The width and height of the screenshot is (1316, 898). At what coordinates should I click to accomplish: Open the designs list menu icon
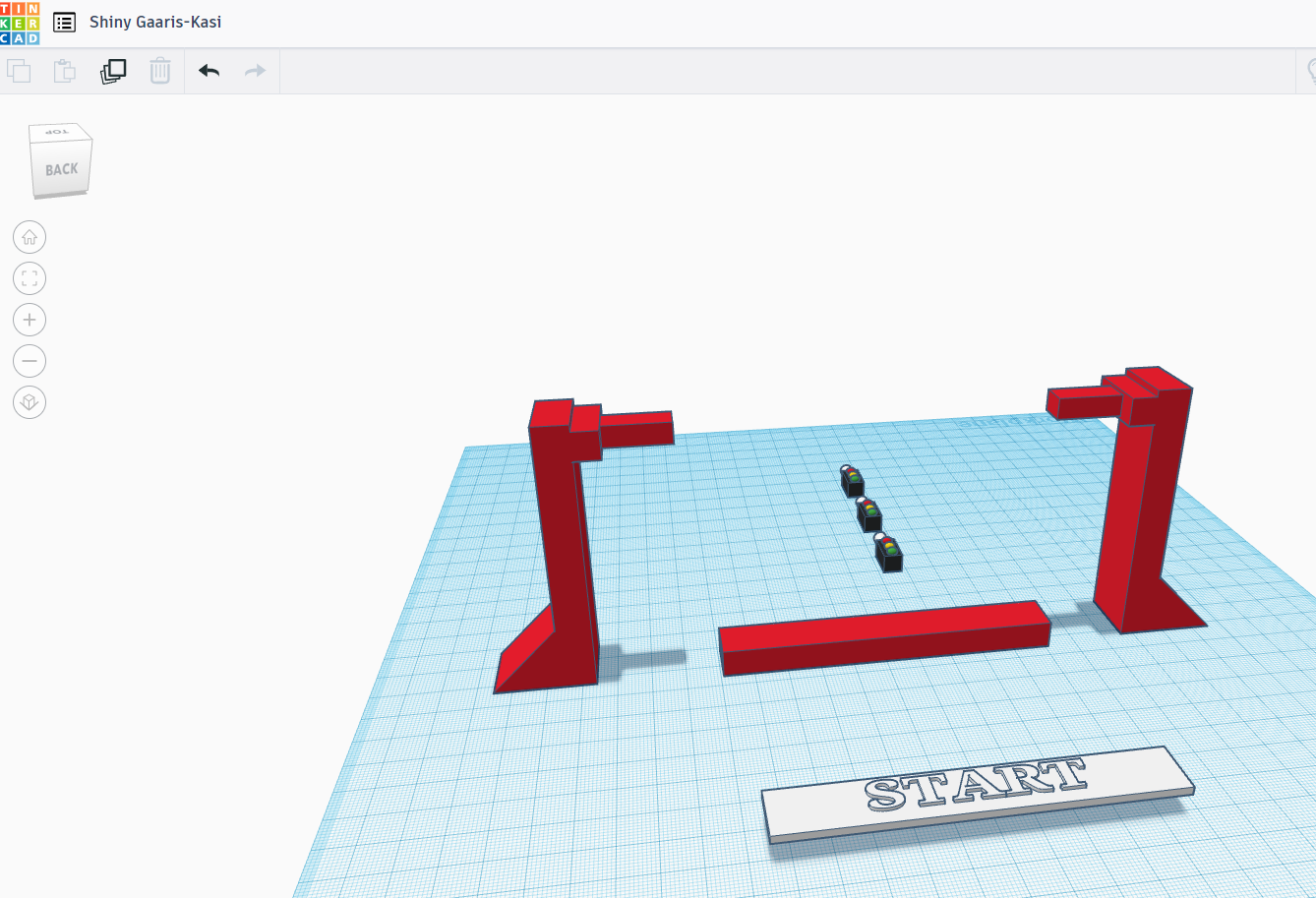pyautogui.click(x=65, y=22)
